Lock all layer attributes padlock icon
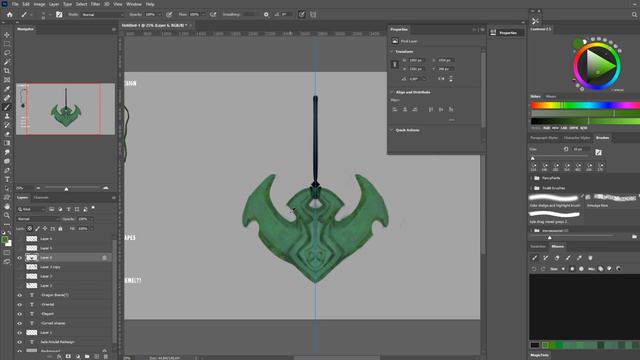Screen dimensions: 640x360 60,229
